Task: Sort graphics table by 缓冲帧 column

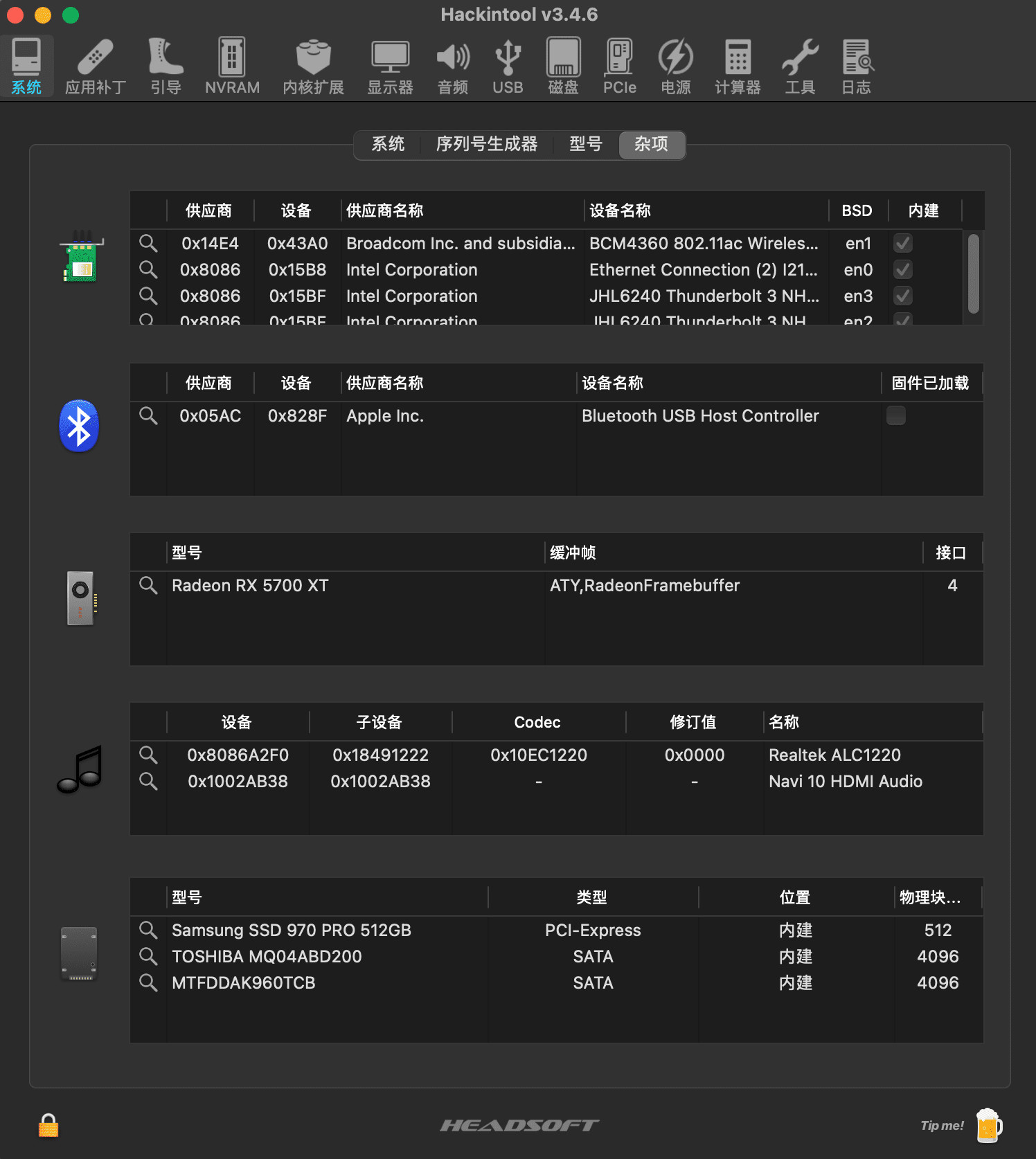Action: [734, 552]
